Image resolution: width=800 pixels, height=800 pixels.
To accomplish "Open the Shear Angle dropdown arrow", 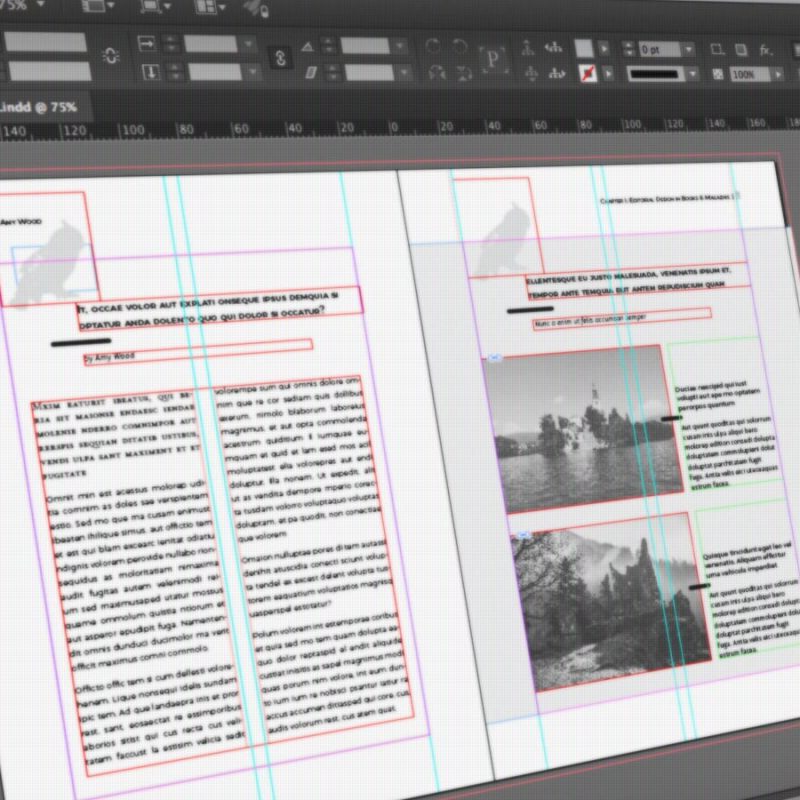I will [x=405, y=73].
